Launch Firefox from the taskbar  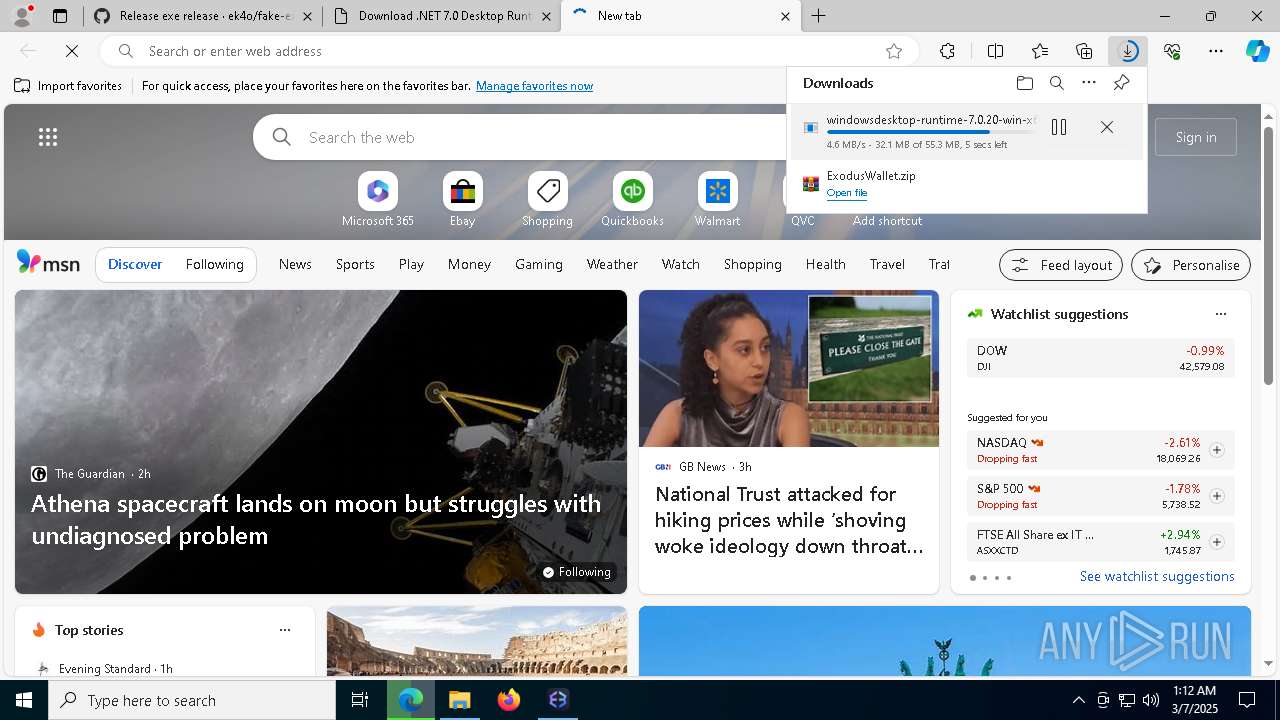(x=509, y=700)
